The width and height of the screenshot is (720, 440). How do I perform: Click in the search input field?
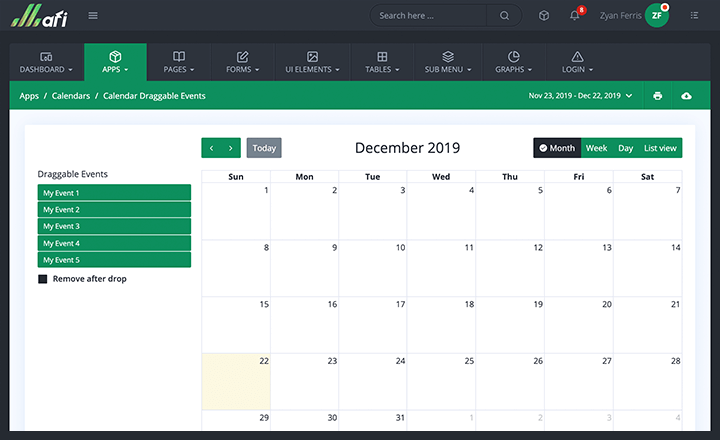[x=430, y=15]
